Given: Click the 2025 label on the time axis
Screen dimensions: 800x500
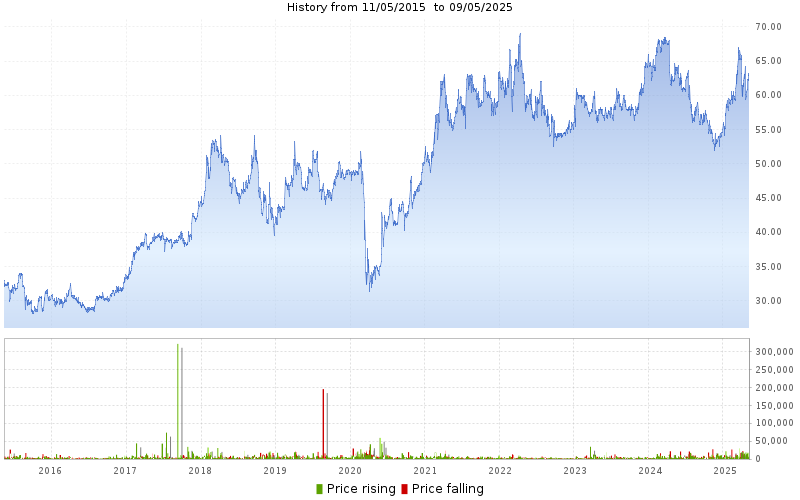Looking at the screenshot, I should pyautogui.click(x=724, y=470).
